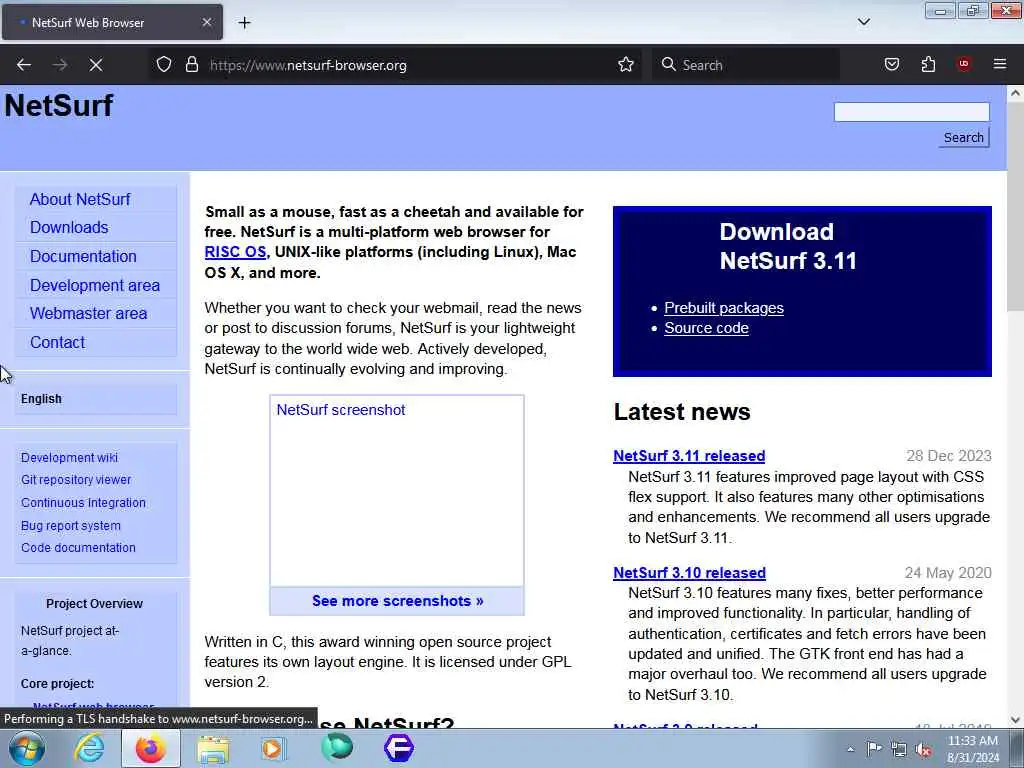
Task: Select the English language entry
Action: [41, 399]
